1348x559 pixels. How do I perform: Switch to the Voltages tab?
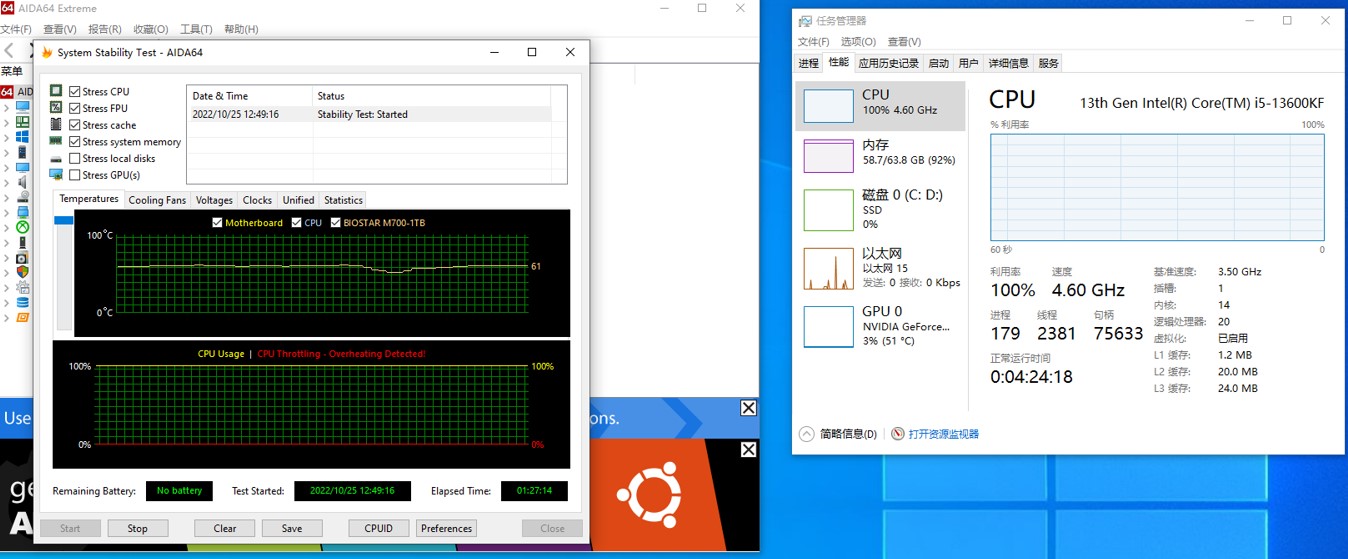click(214, 200)
